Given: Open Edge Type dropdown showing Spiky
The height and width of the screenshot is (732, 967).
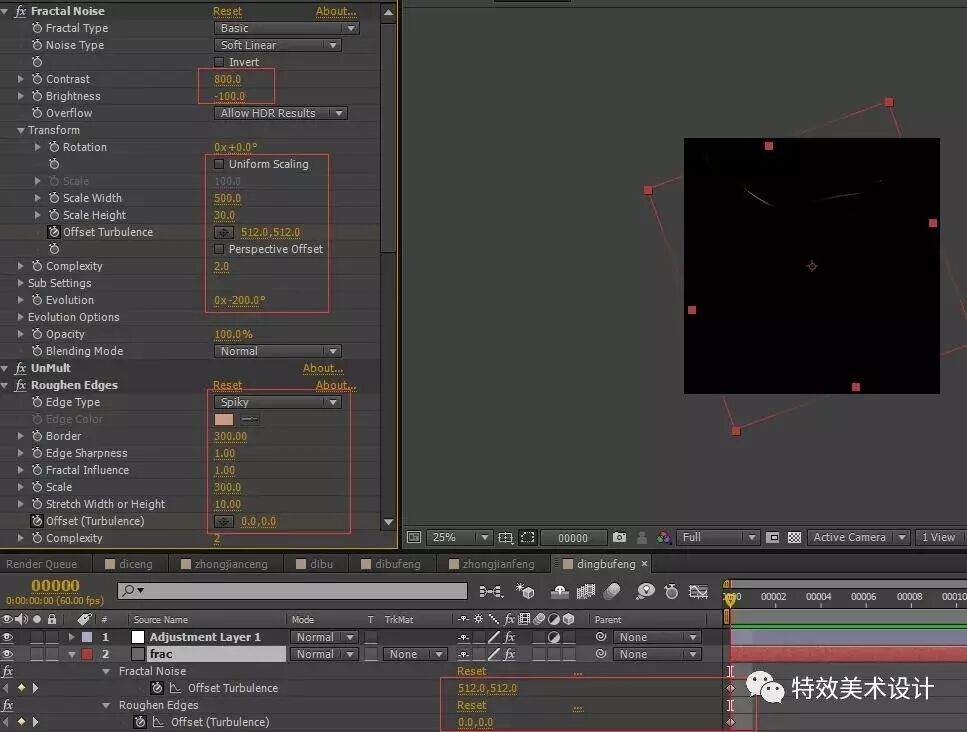Looking at the screenshot, I should coord(278,402).
